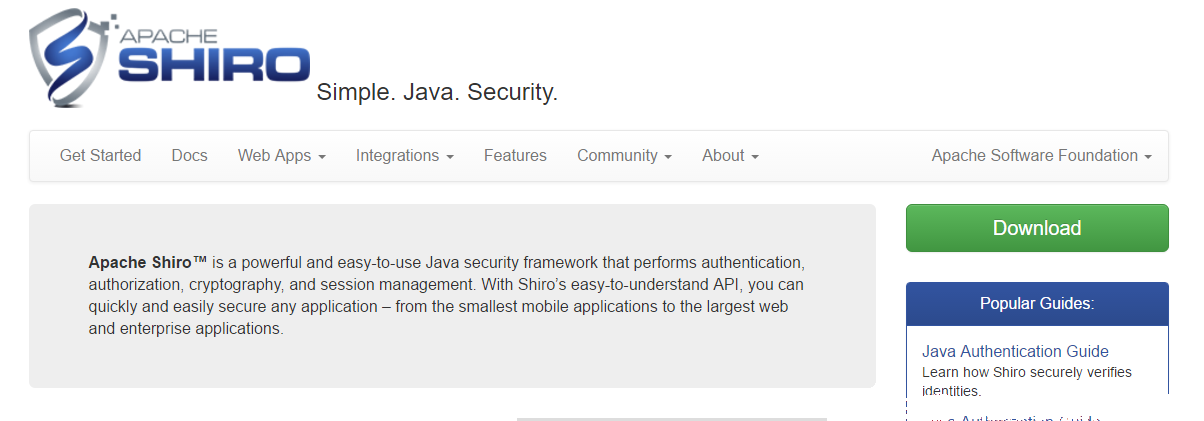Screen dimensions: 1204x421
Task: Open the Apache Software Foundation dropdown
Action: pos(1041,155)
